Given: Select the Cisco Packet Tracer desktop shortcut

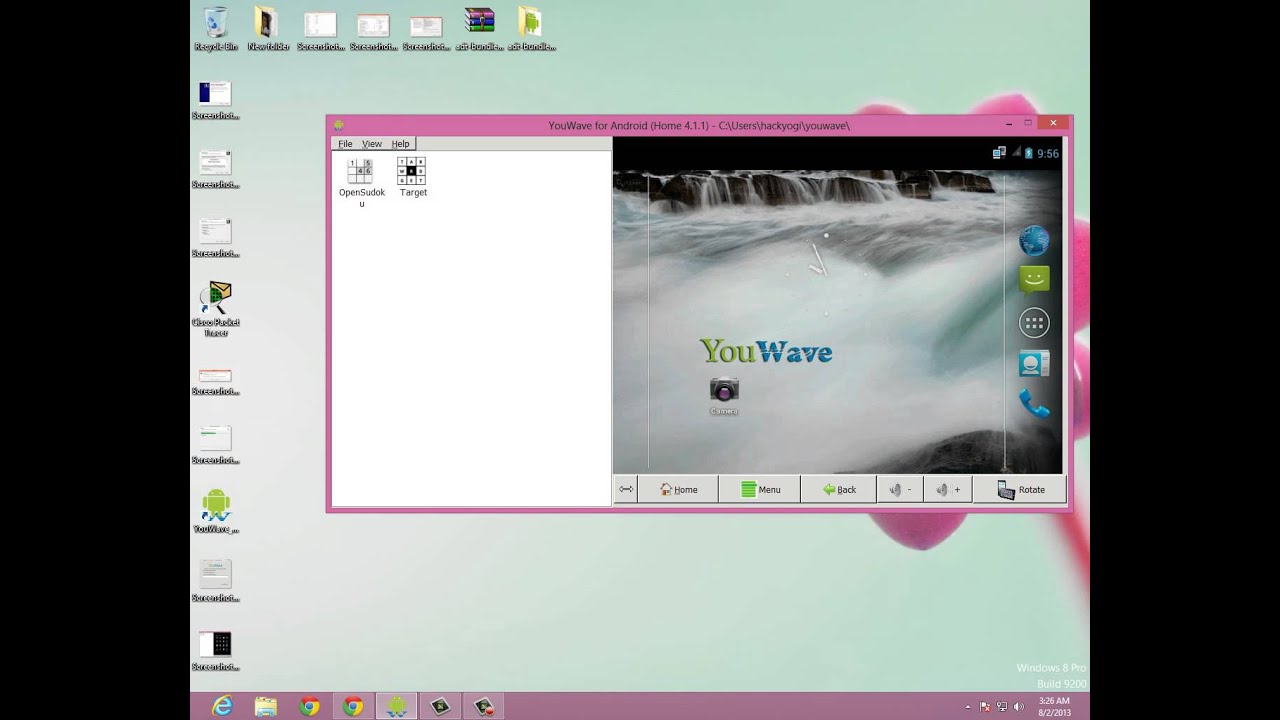Looking at the screenshot, I should click(x=216, y=309).
